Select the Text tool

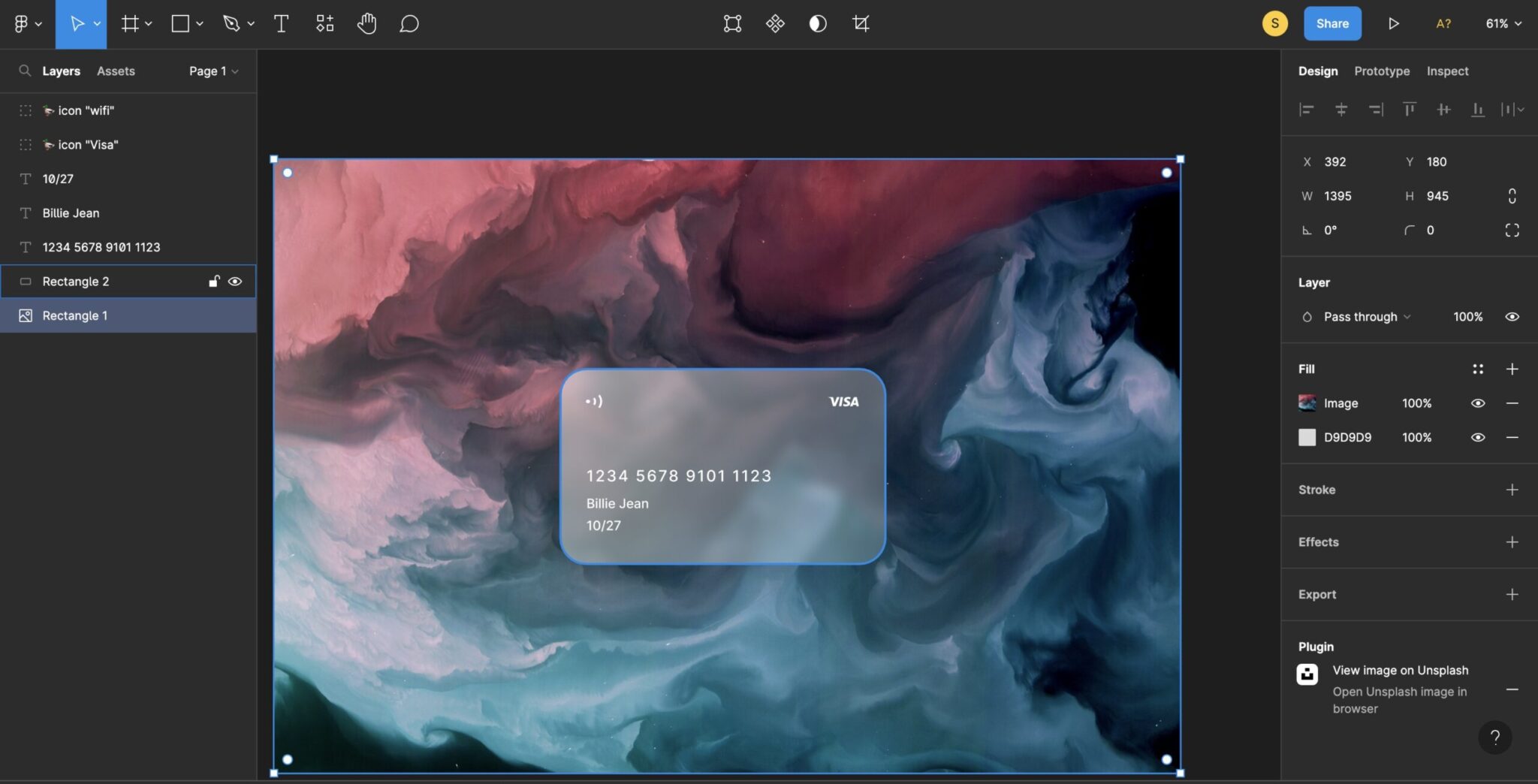point(282,23)
